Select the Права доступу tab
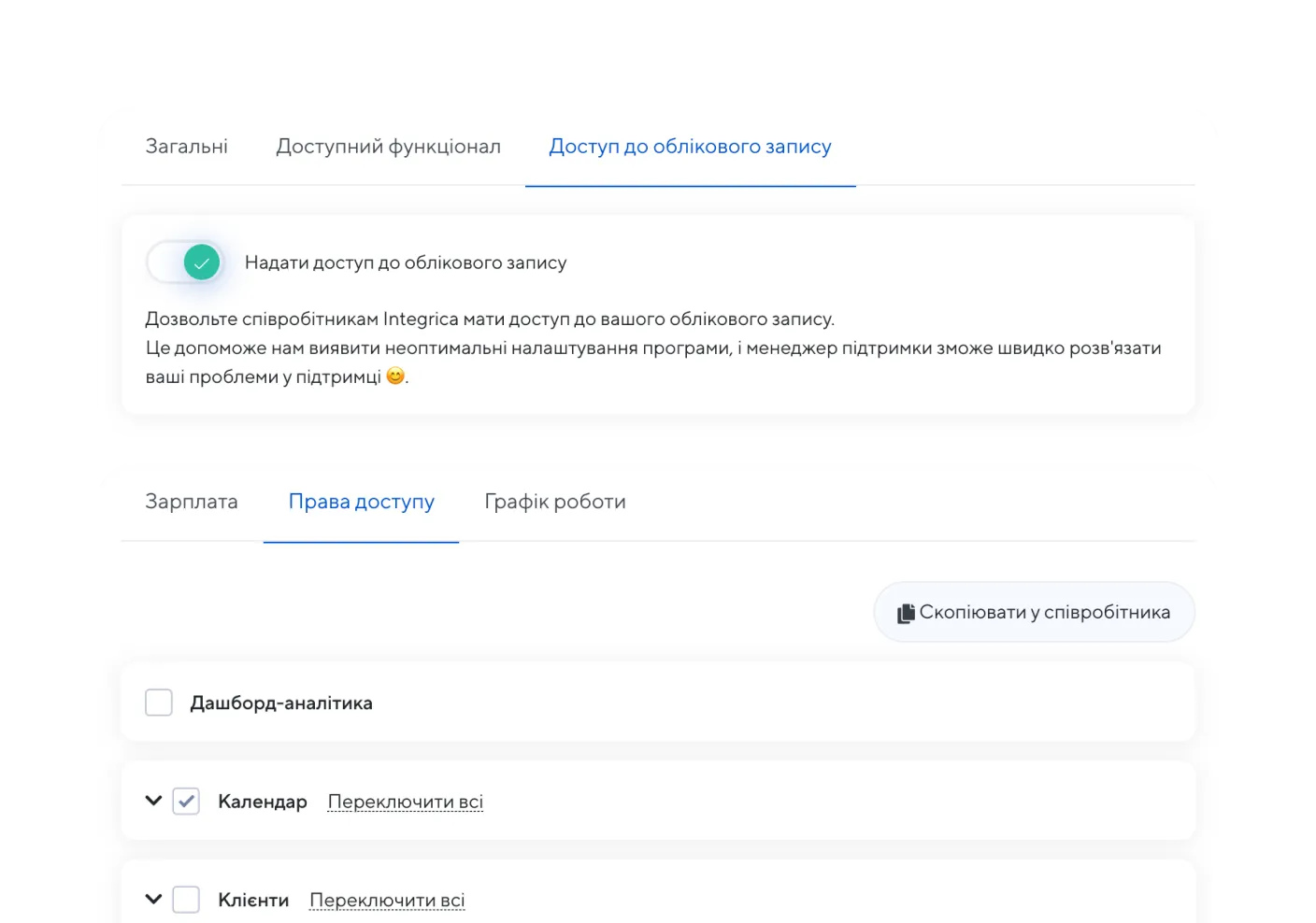Viewport: 1316px width, 923px height. coord(362,502)
